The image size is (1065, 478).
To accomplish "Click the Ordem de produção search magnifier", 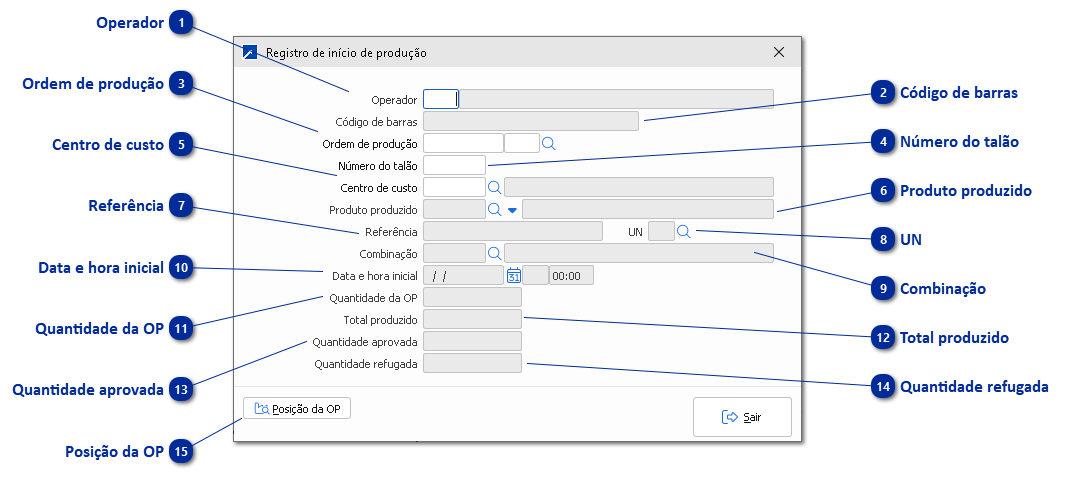I will 548,143.
